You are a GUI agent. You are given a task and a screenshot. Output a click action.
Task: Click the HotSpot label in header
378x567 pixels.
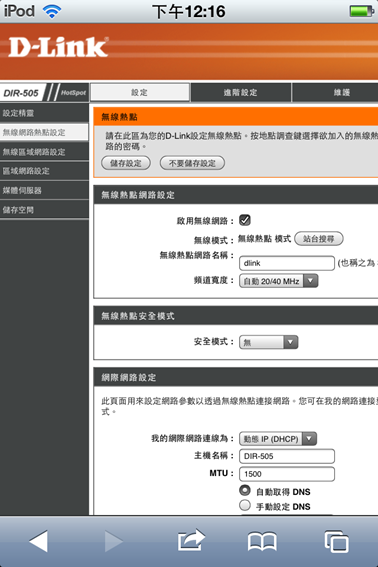(x=73, y=93)
